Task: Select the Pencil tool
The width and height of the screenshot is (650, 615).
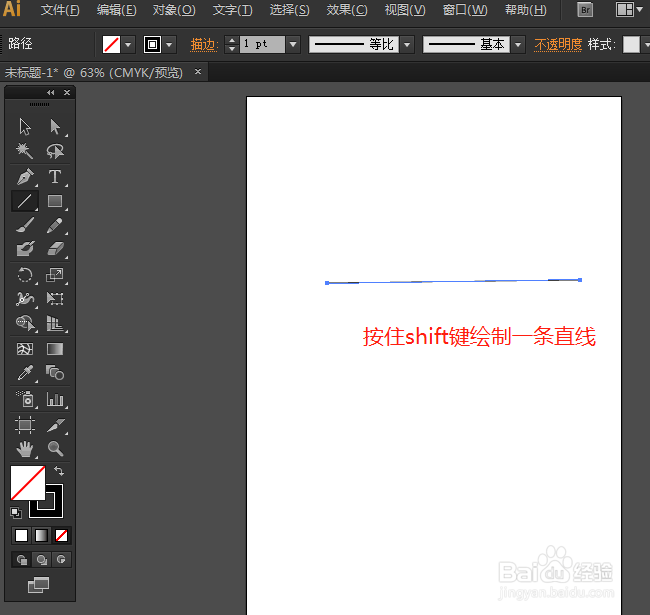Action: [55, 225]
